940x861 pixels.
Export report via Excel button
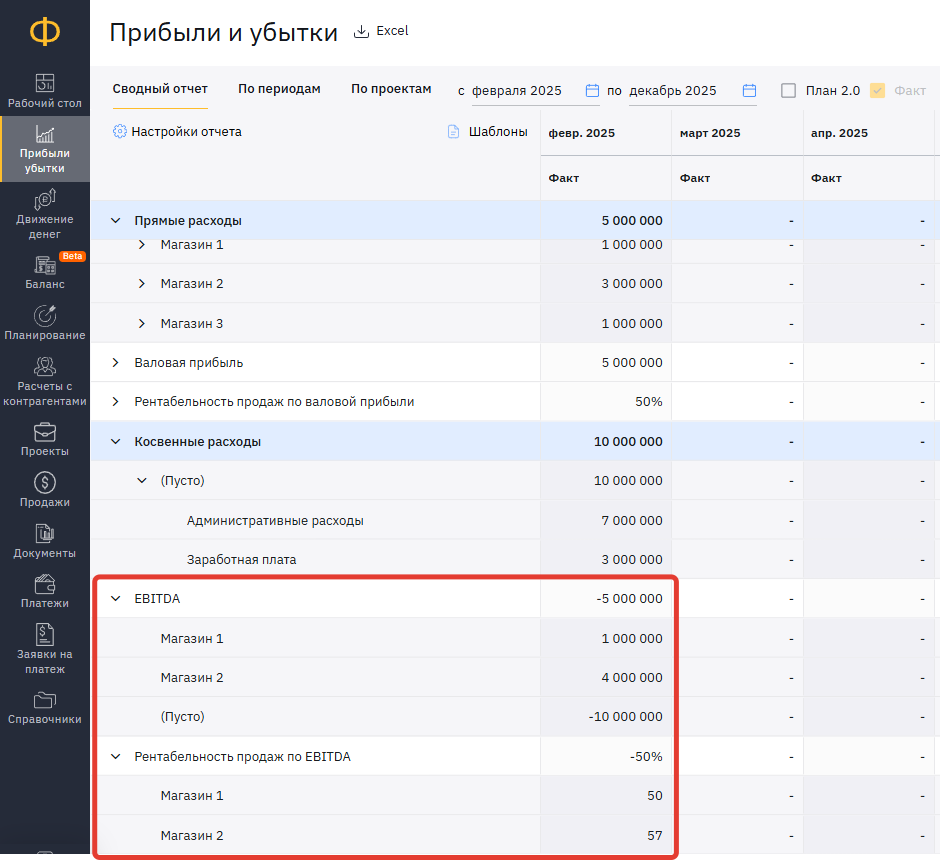381,31
